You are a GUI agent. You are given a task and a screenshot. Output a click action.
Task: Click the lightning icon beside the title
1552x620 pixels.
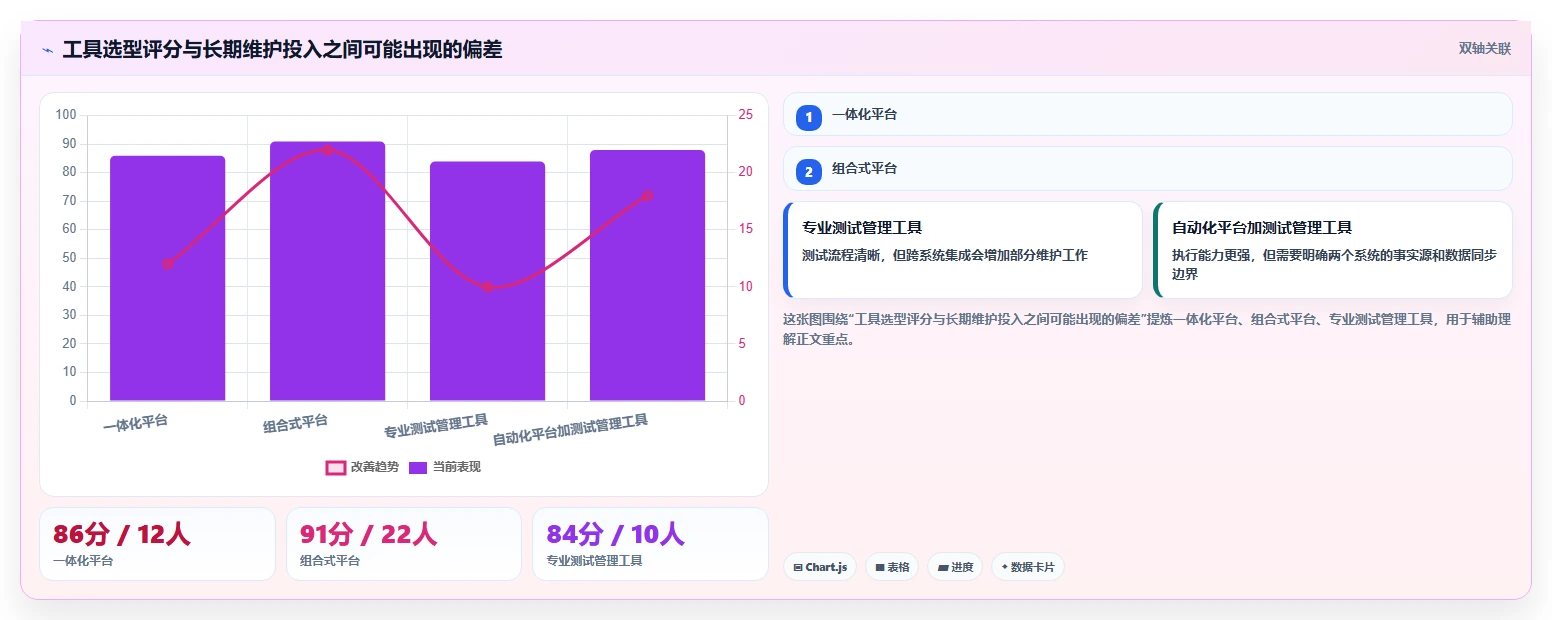point(47,49)
